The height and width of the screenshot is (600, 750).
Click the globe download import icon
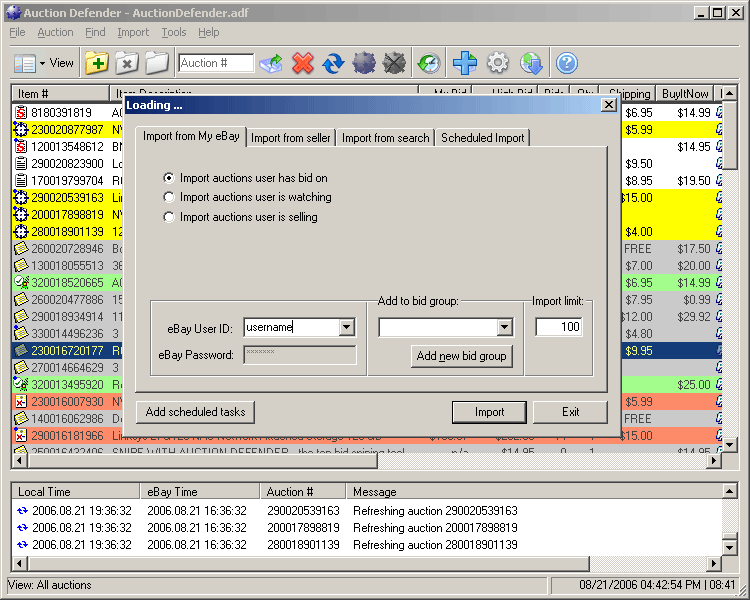pyautogui.click(x=531, y=63)
